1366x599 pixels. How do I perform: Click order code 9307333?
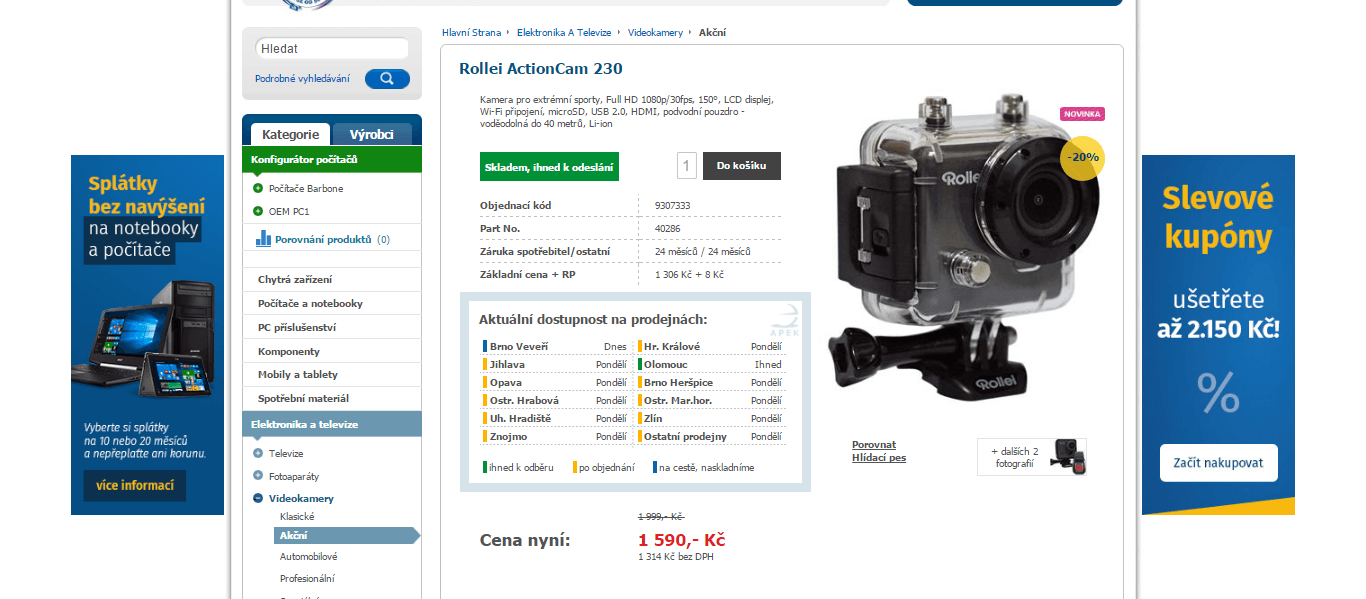click(x=672, y=206)
